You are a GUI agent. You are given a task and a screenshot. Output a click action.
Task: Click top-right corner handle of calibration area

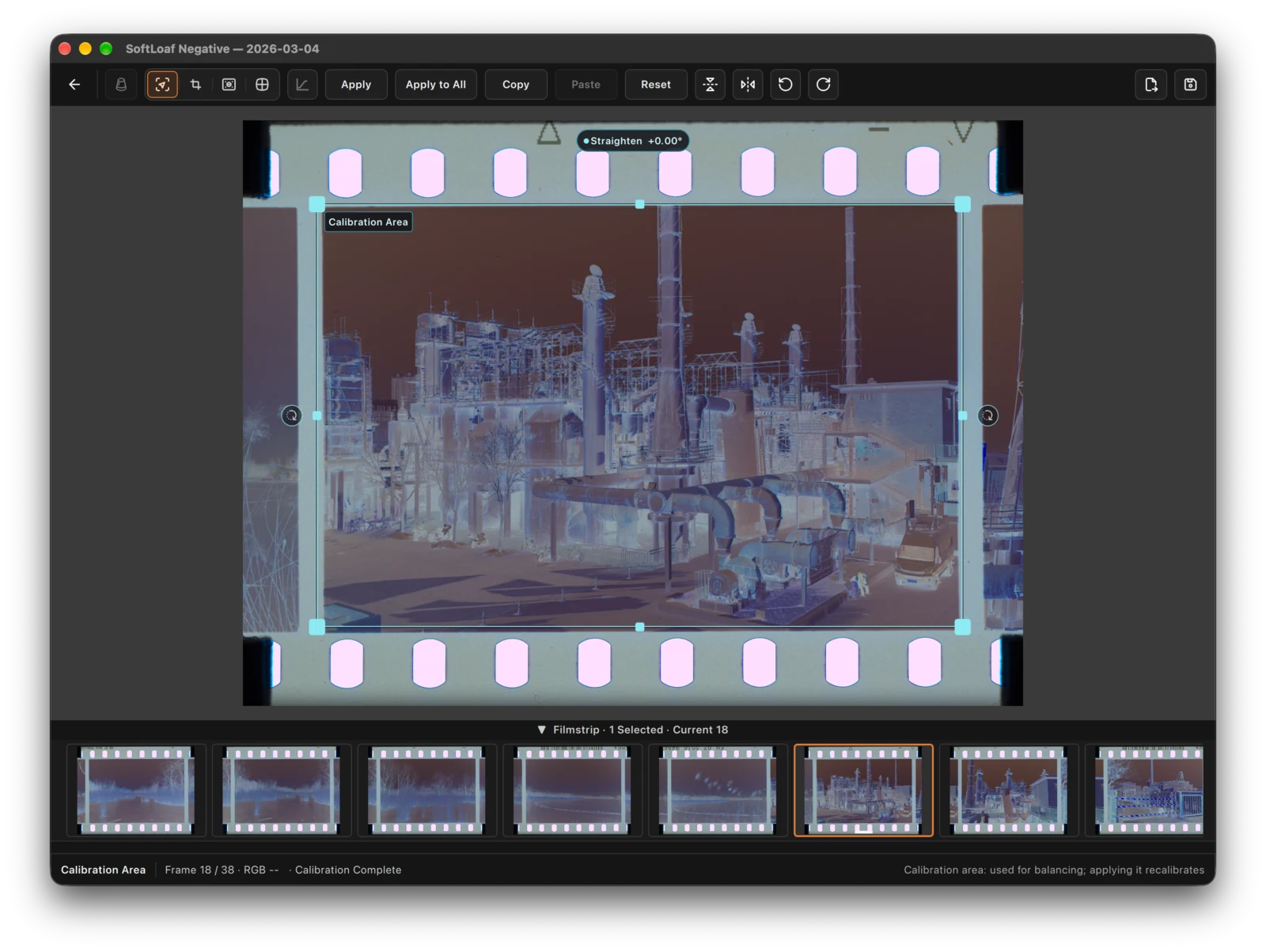click(x=962, y=205)
